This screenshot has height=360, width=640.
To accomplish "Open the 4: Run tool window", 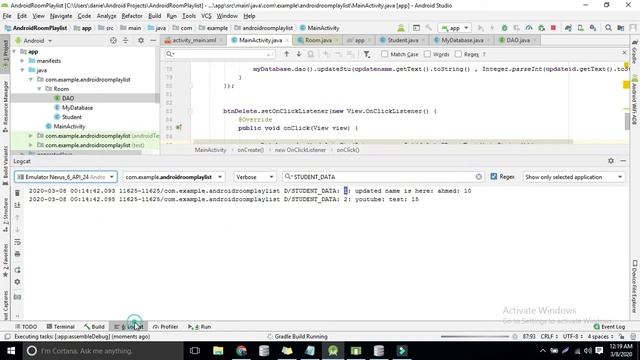I will (199, 327).
